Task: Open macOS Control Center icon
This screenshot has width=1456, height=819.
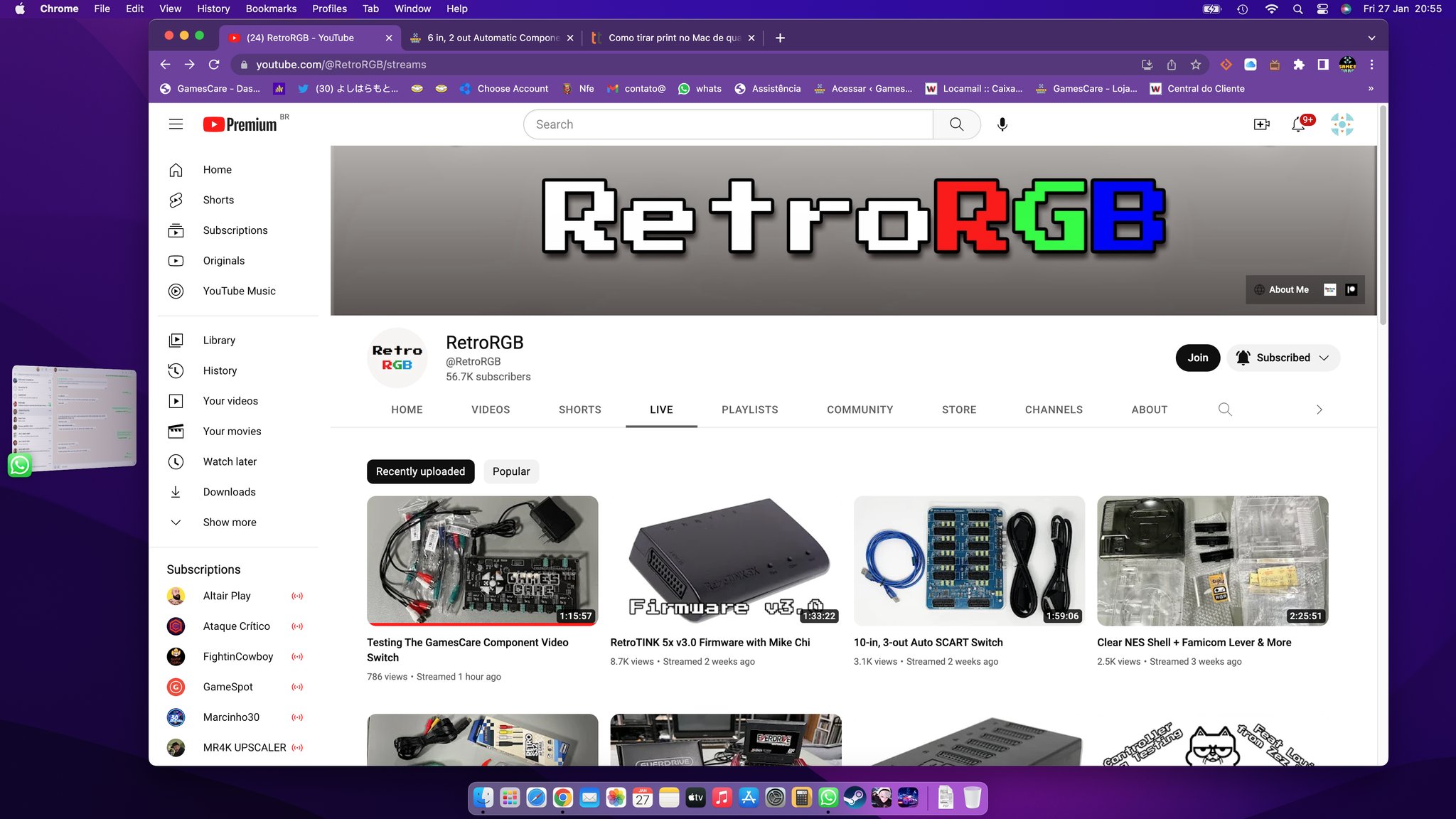Action: (1322, 9)
